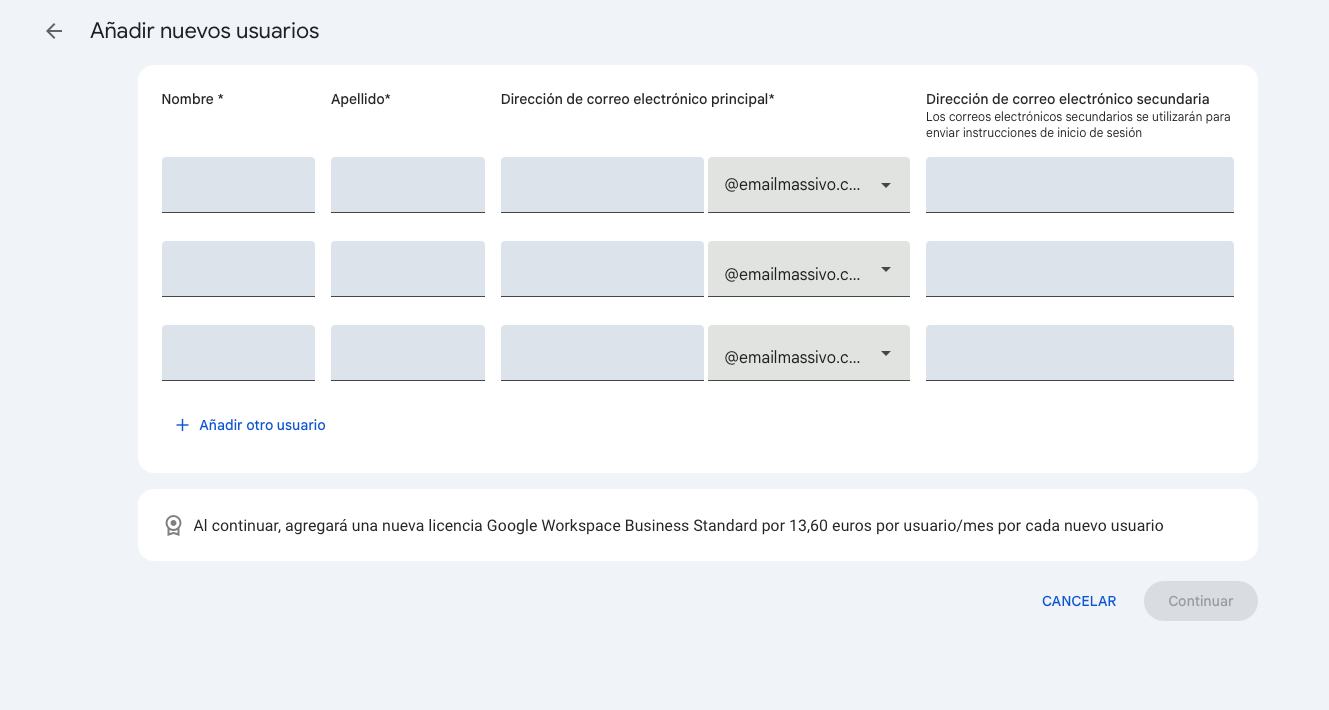The width and height of the screenshot is (1329, 710).
Task: Open second row domain dropdown
Action: [808, 269]
